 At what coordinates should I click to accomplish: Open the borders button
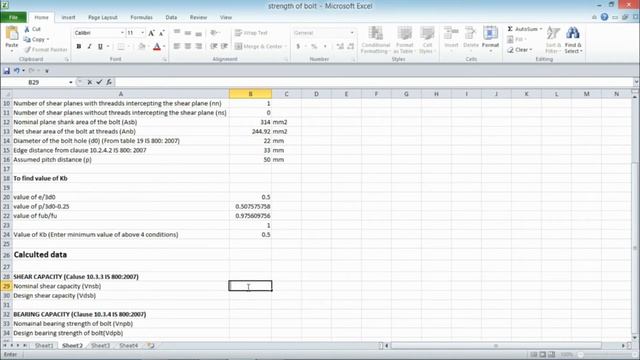[x=121, y=47]
